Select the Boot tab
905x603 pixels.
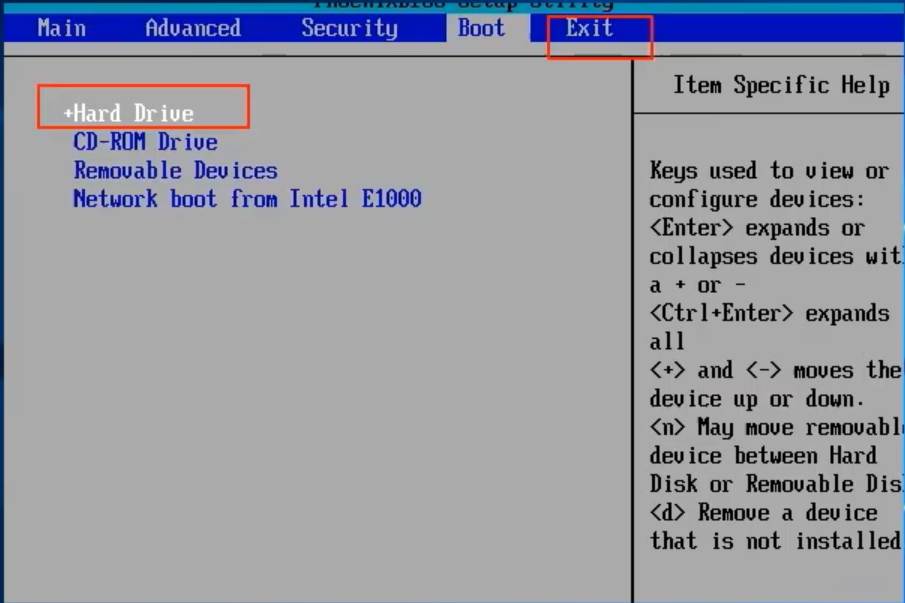(481, 28)
